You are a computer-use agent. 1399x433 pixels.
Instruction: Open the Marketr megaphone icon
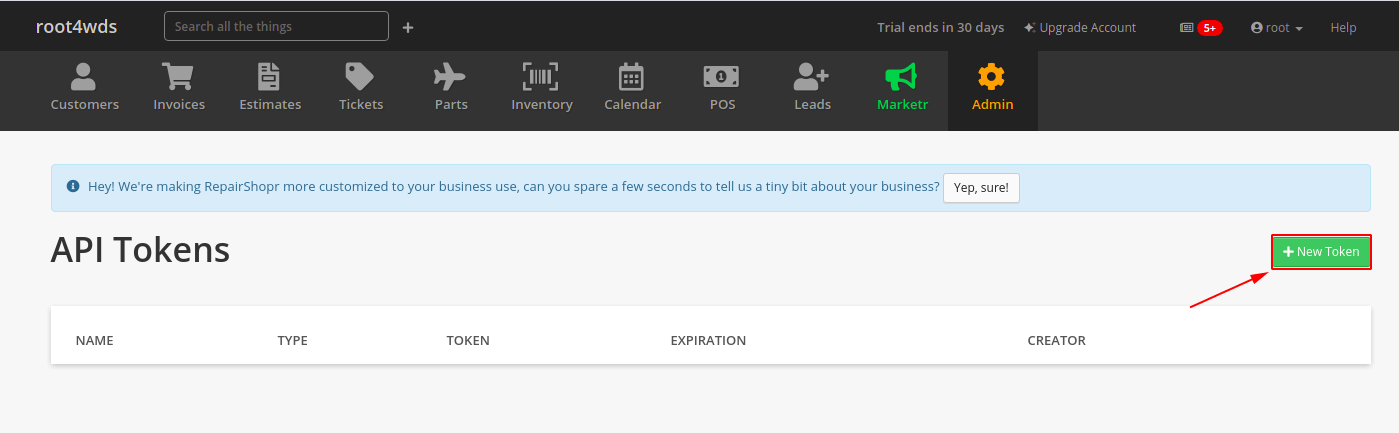901,76
